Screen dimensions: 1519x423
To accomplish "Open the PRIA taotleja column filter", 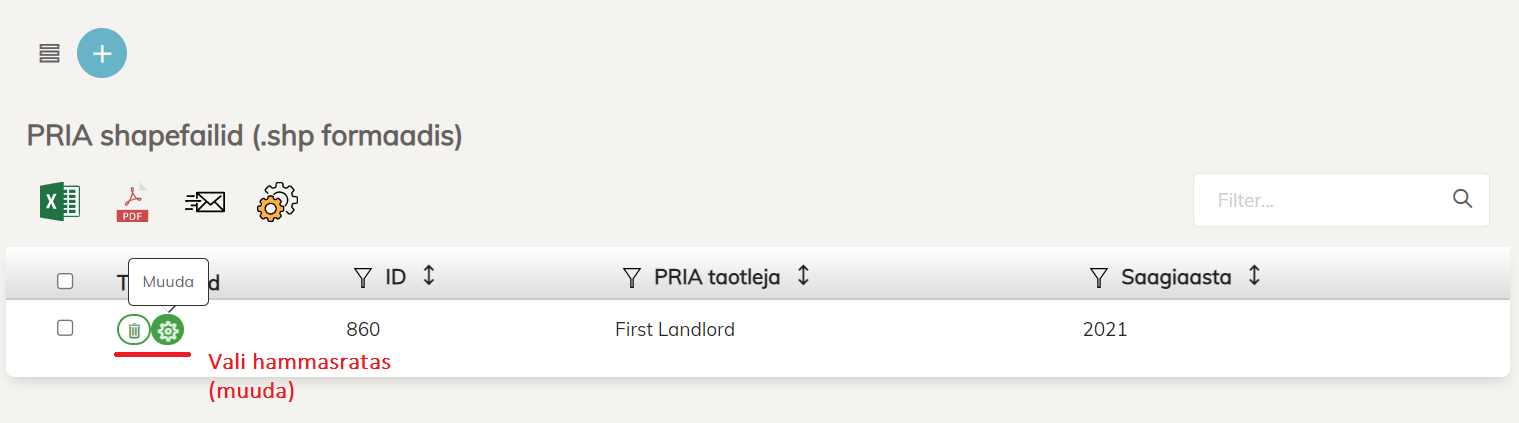I will [x=631, y=277].
